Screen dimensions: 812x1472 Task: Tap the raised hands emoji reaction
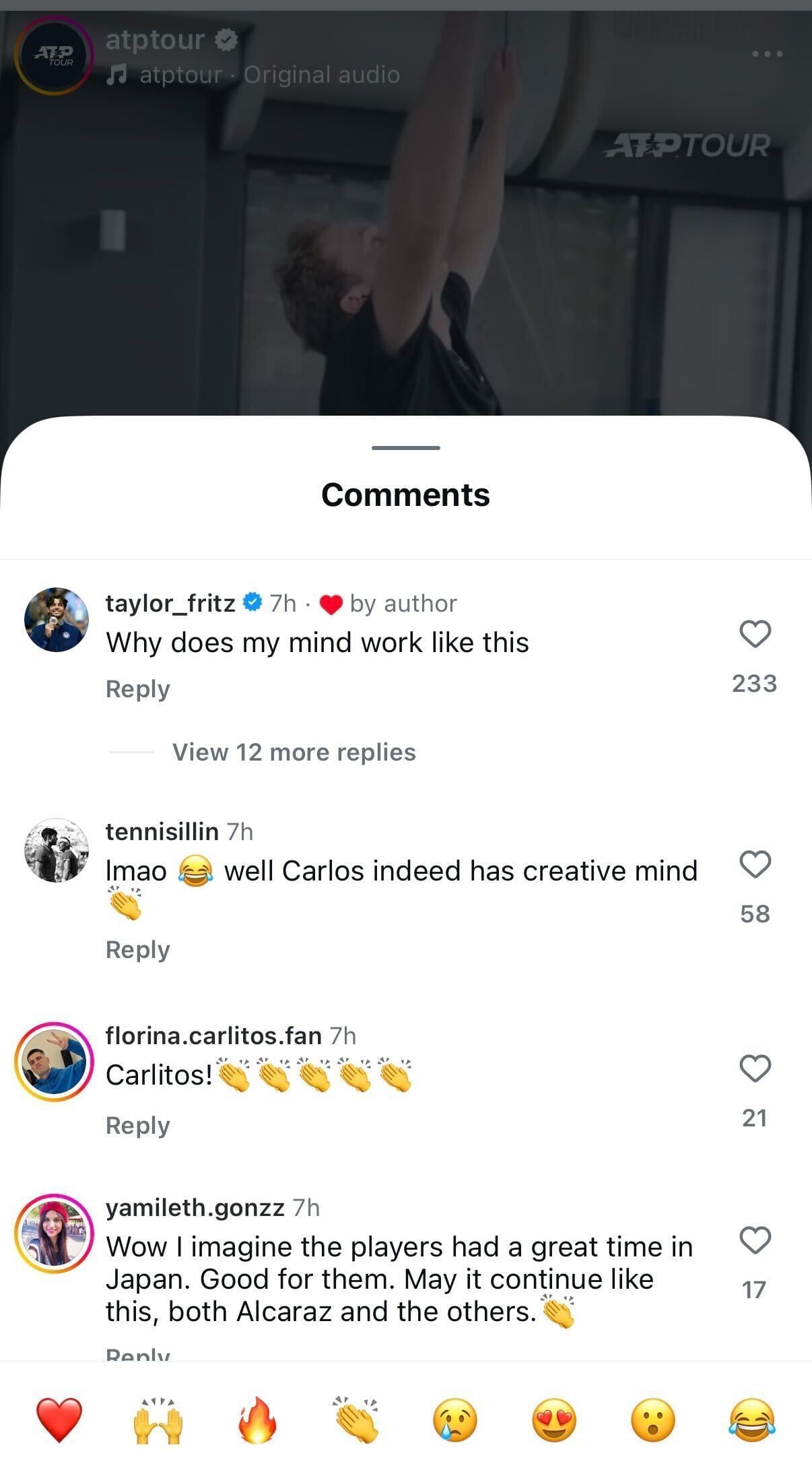tap(158, 1418)
